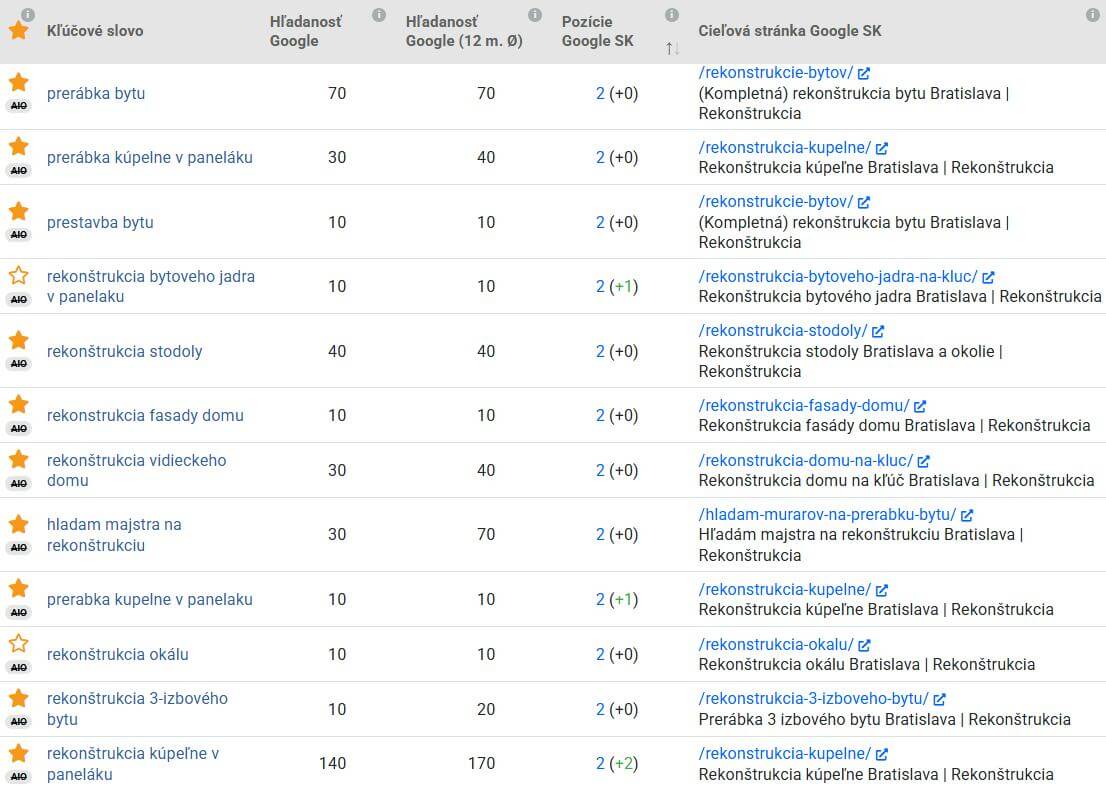Toggle empty star for 'rekonštrukcia okálu'
1106x789 pixels.
[x=18, y=644]
